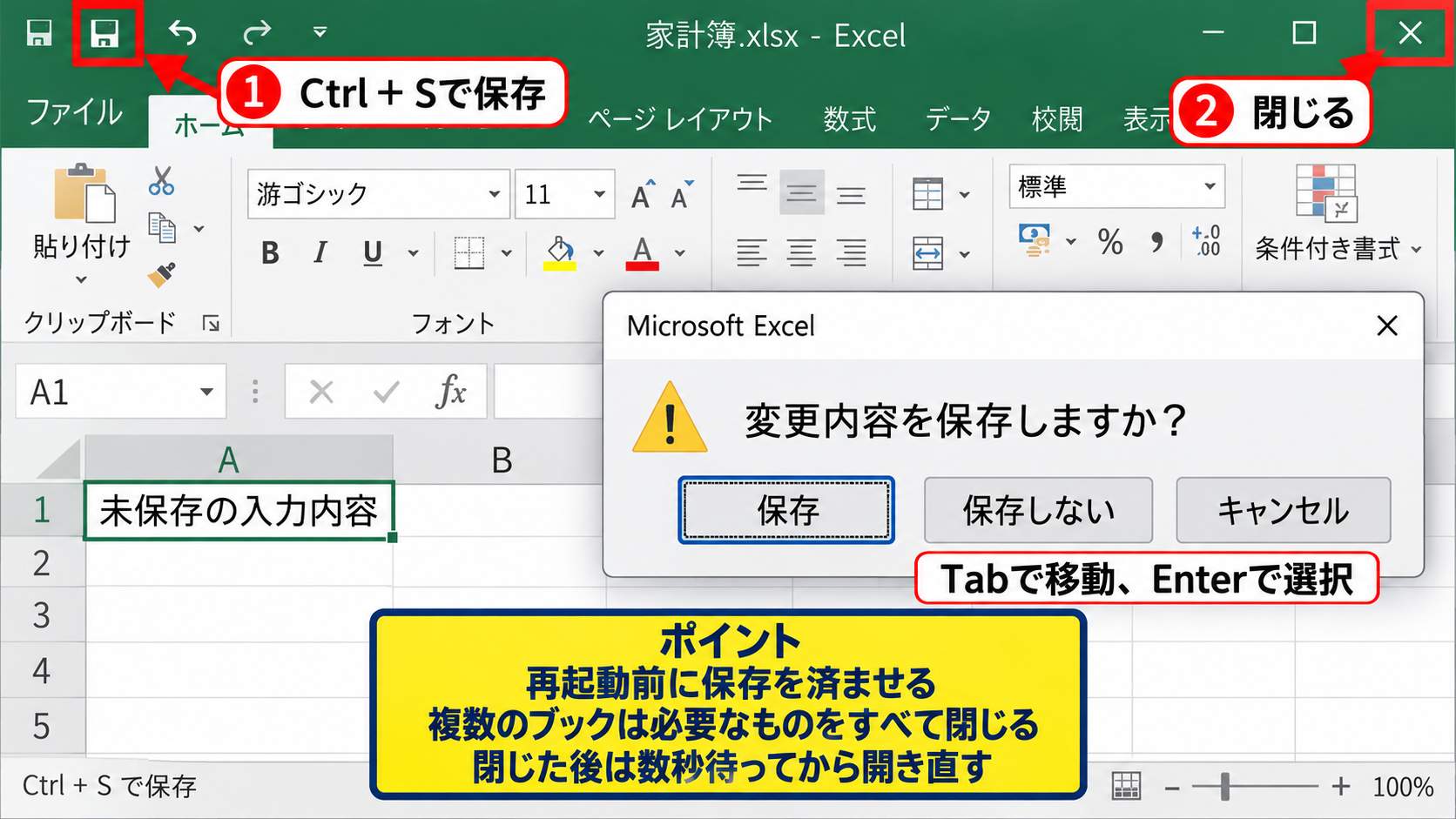Expand the 貼り付け options arrow

coord(81,279)
